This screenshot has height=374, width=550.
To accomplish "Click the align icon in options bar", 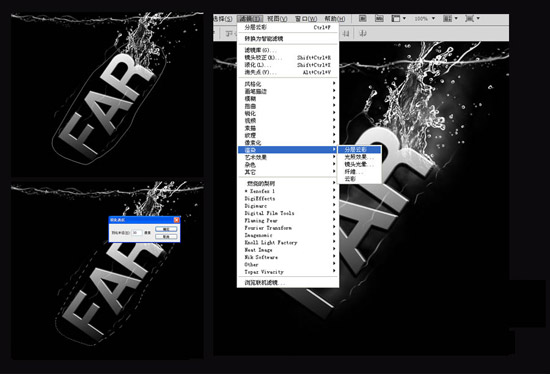I will (346, 34).
